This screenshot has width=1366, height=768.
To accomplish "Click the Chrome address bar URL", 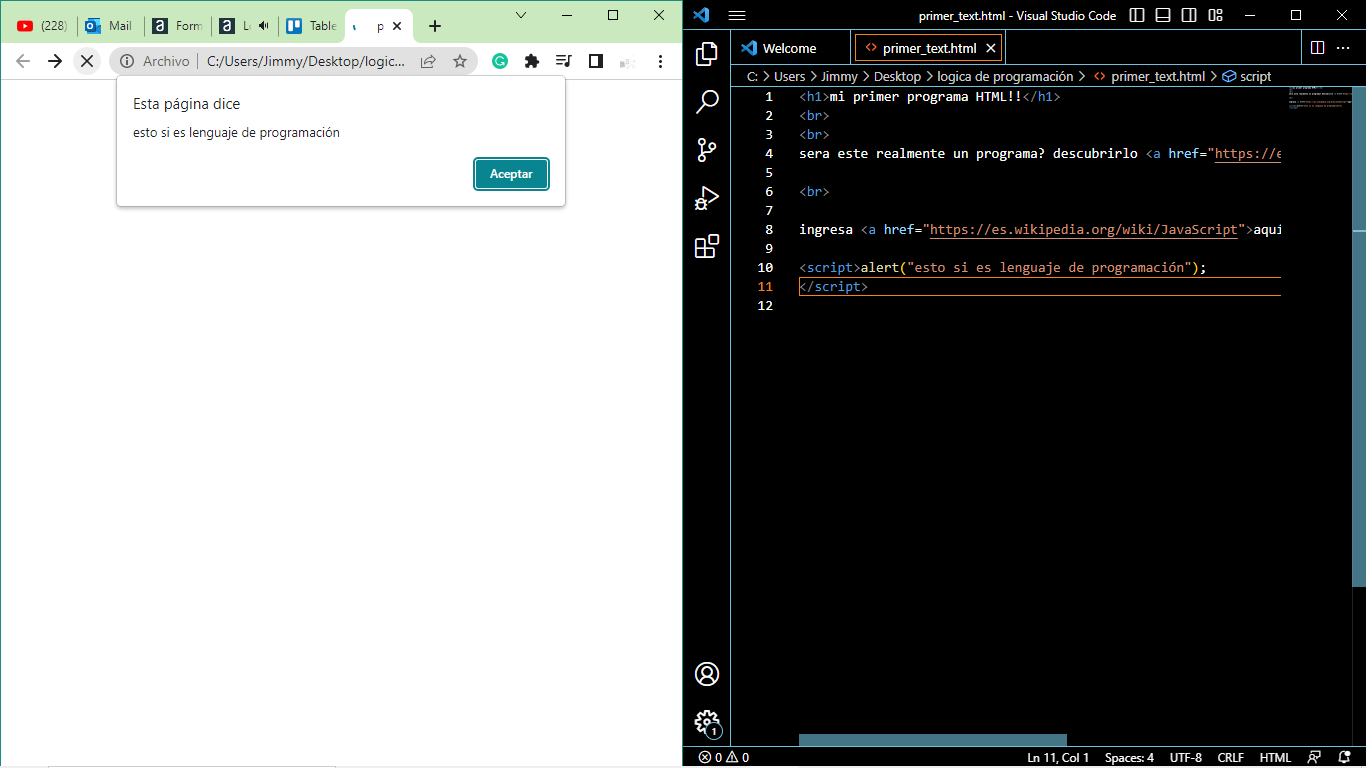I will click(306, 61).
